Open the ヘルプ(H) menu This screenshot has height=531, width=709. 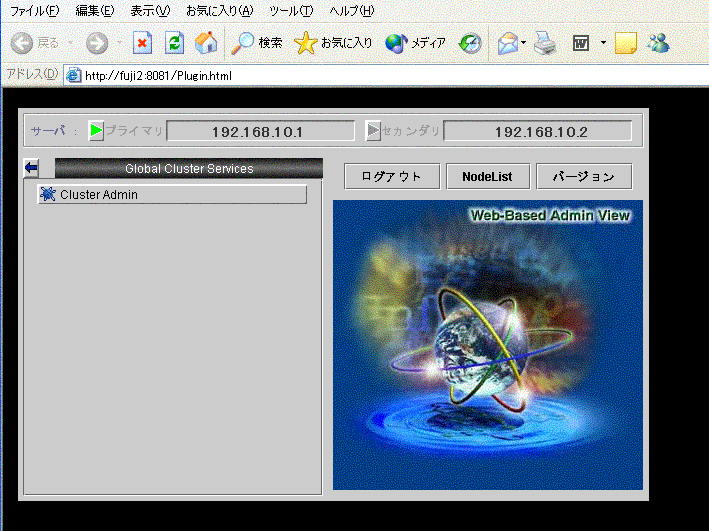click(x=352, y=11)
